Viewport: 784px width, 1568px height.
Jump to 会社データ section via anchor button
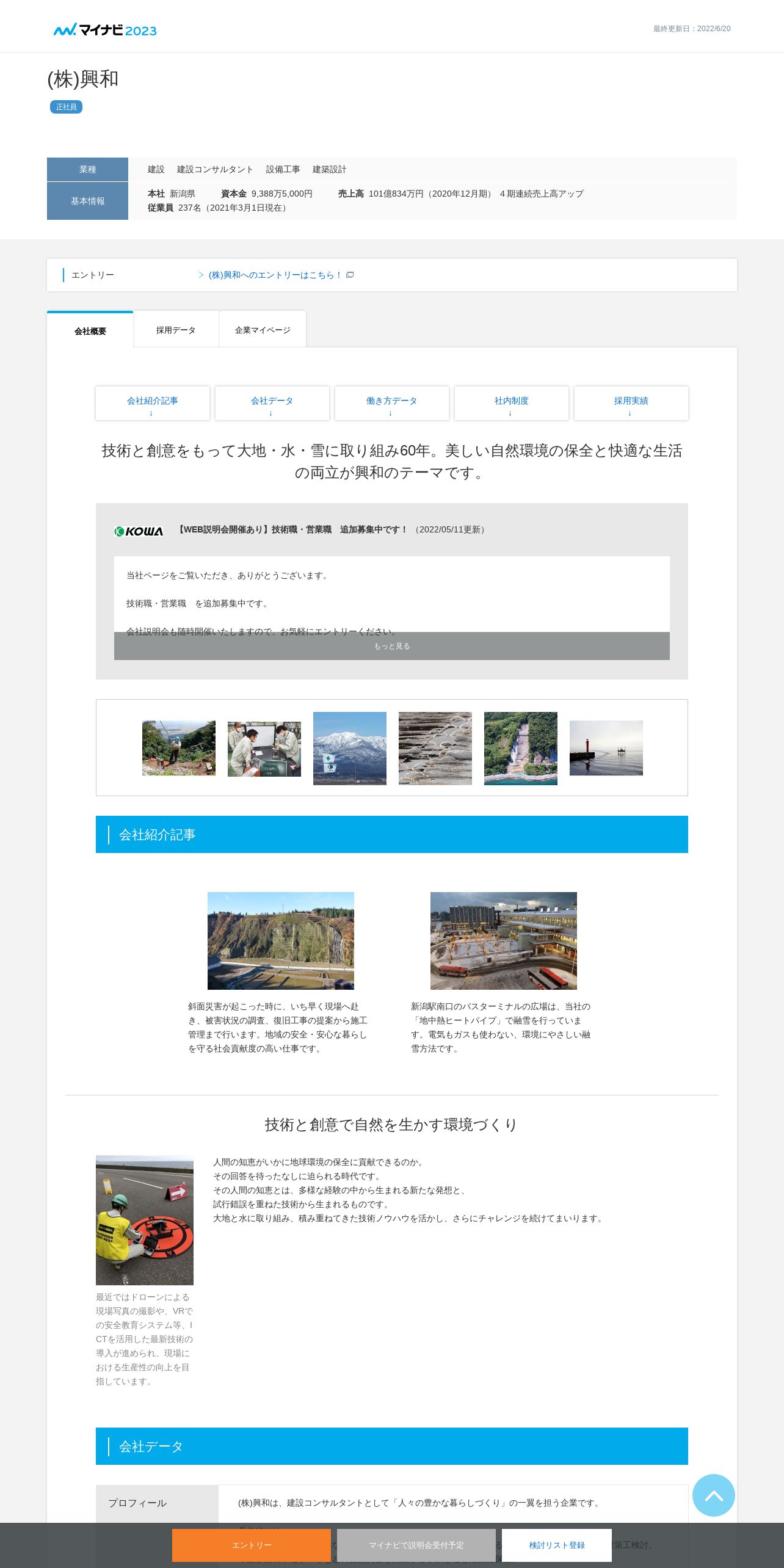pos(272,403)
